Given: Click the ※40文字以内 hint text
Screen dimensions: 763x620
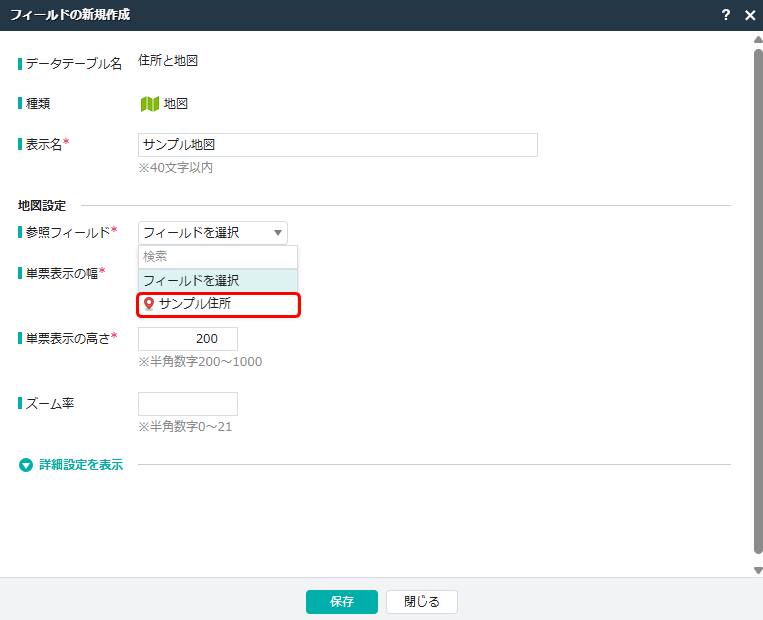Looking at the screenshot, I should 176,168.
